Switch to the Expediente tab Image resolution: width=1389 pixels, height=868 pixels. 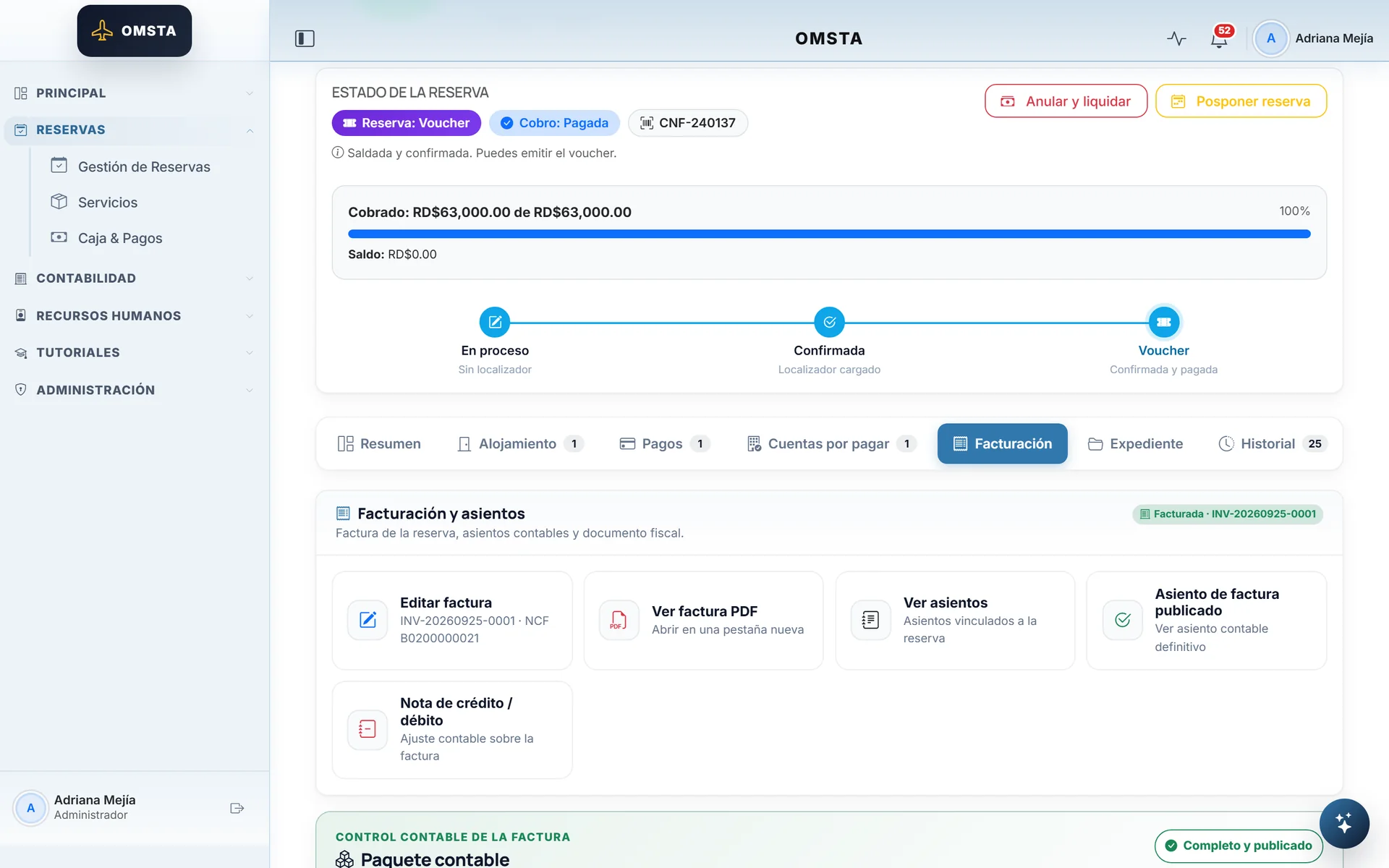click(x=1135, y=443)
